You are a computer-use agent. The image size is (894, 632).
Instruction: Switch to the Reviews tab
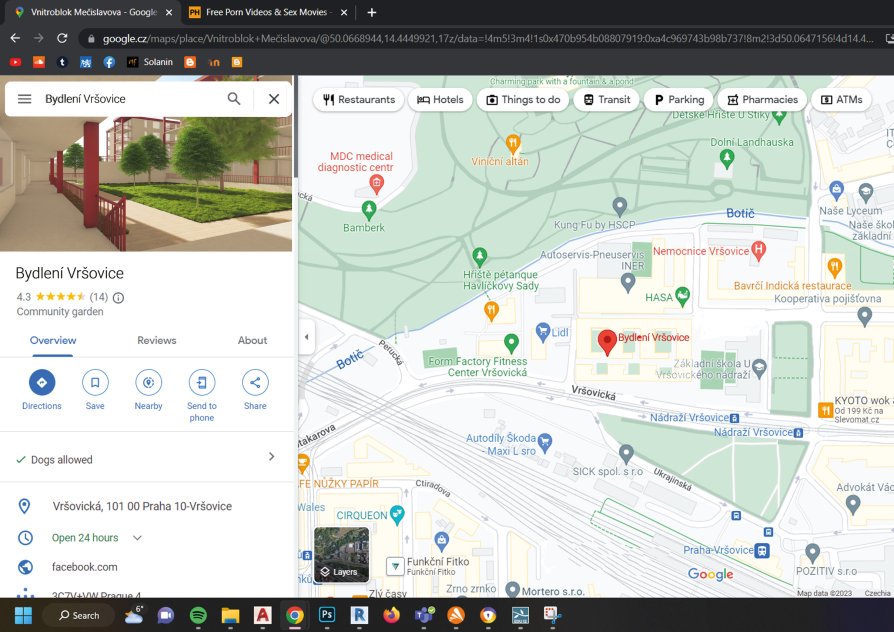[x=157, y=341]
